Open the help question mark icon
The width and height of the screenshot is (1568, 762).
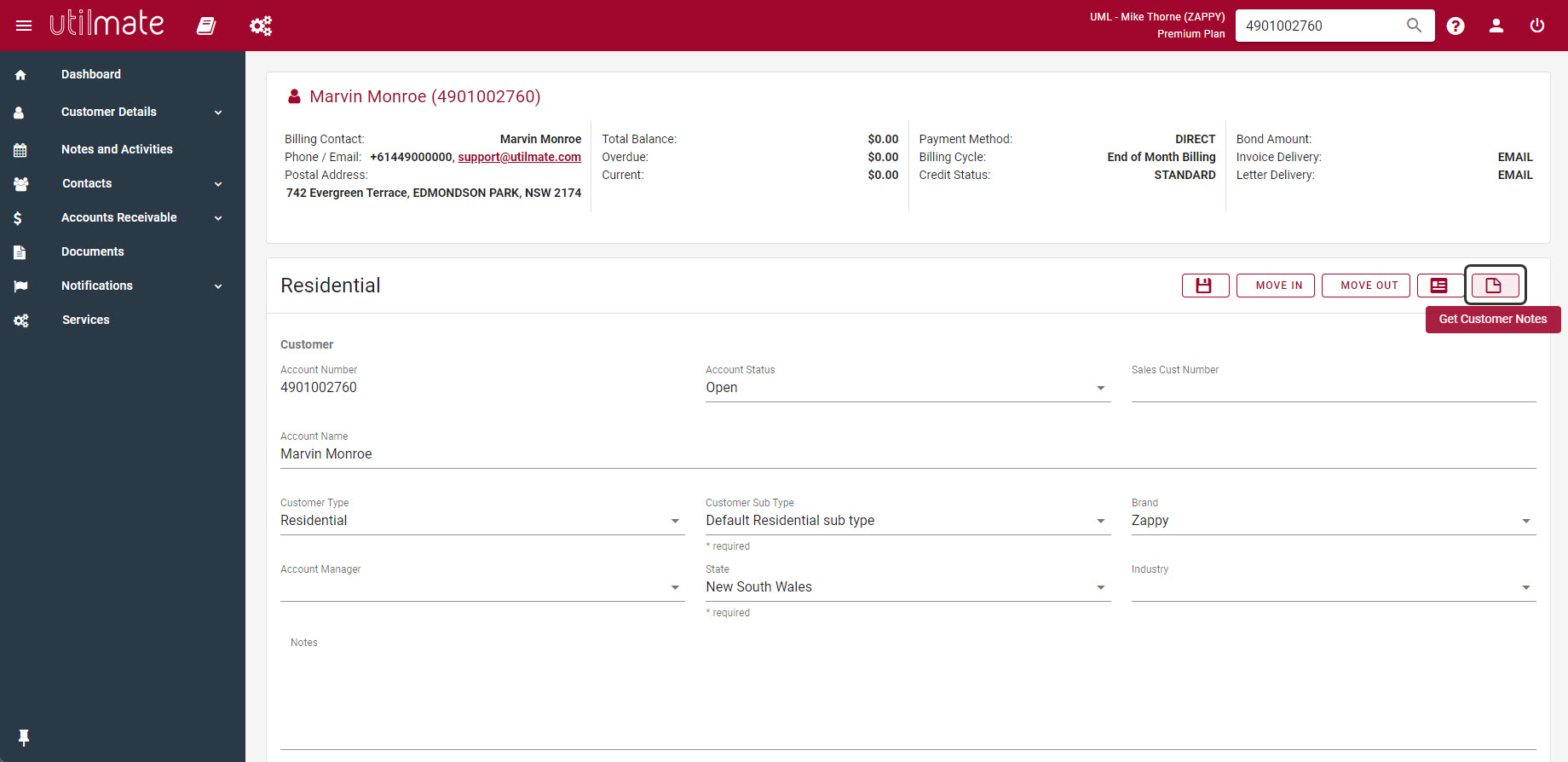click(x=1456, y=26)
